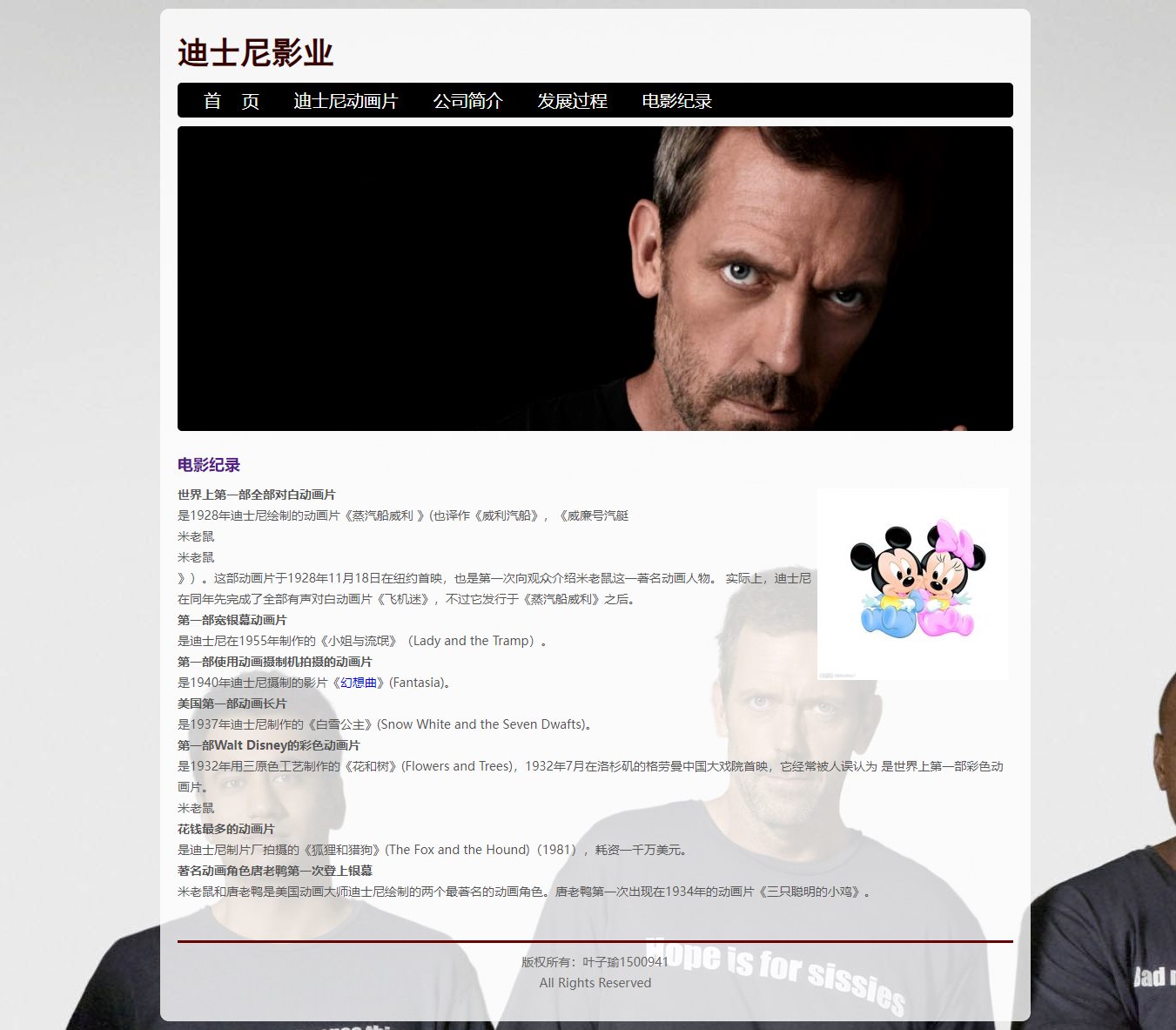Follow the 幻想曲 hyperlink
Viewport: 1176px width, 1030px height.
click(x=359, y=683)
